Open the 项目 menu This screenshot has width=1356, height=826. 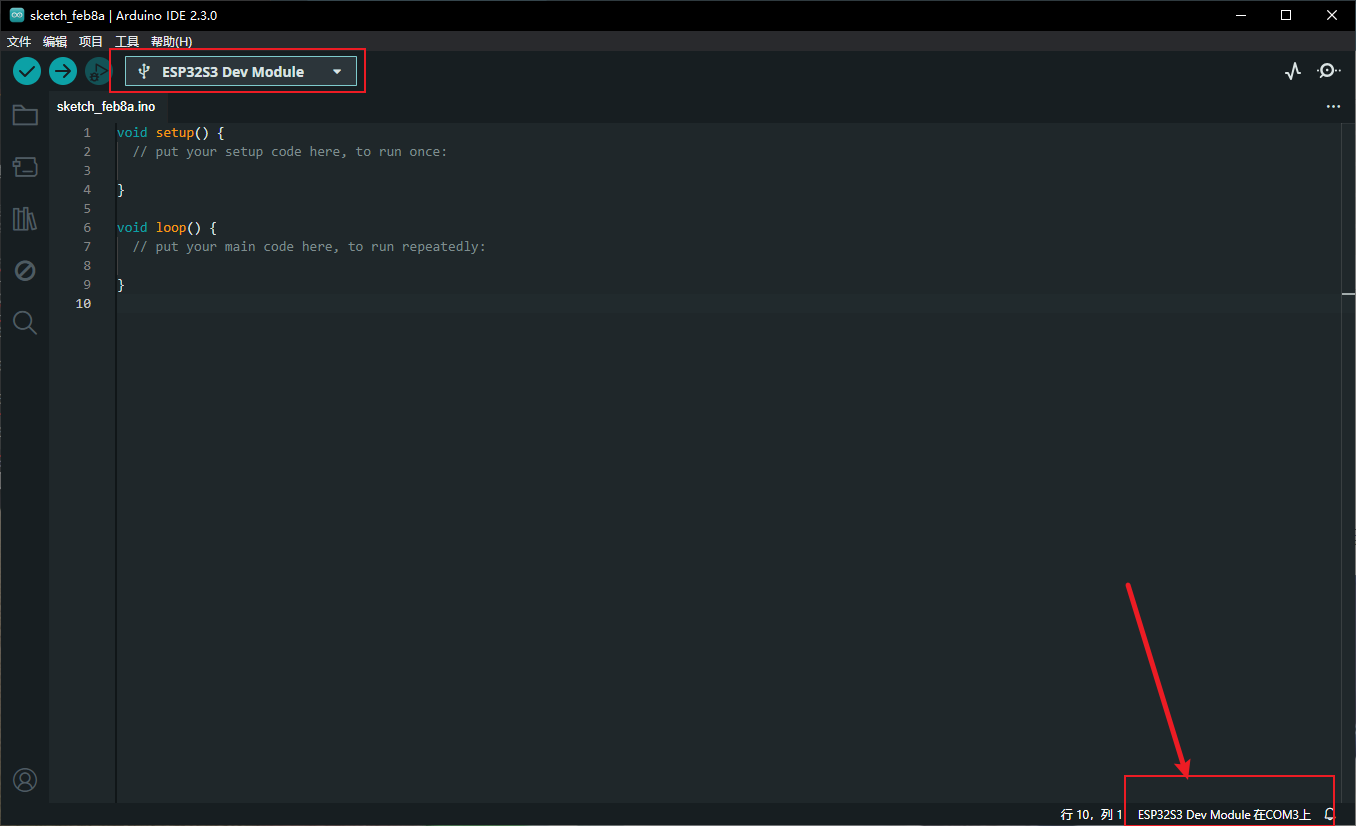(91, 41)
